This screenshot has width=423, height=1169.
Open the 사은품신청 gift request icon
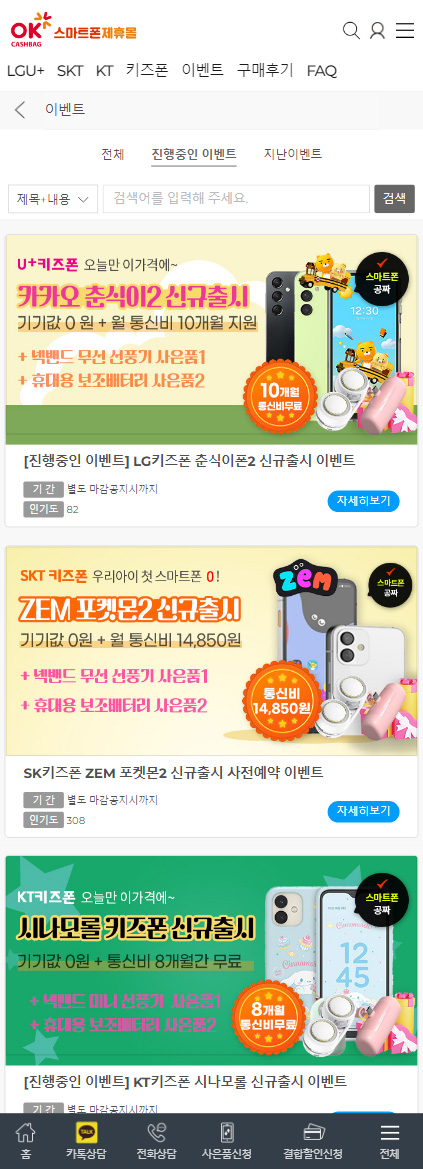pos(228,1141)
